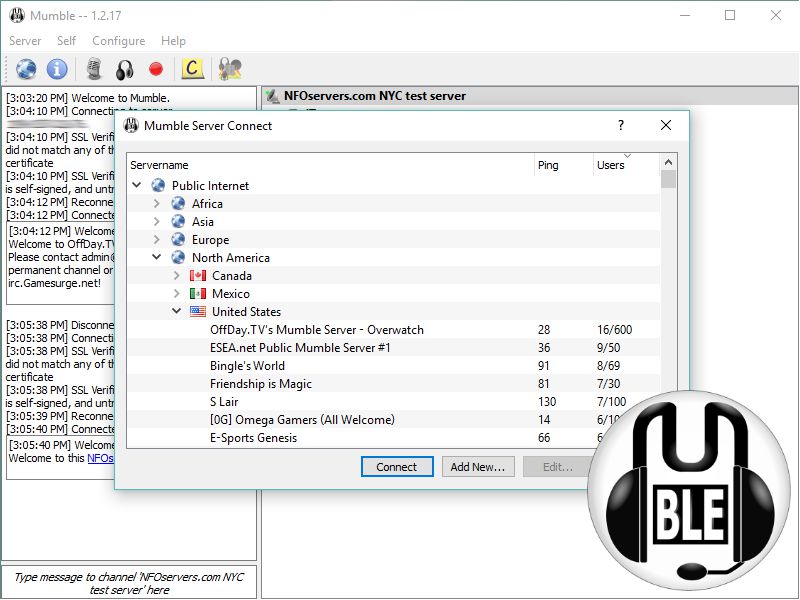800x600 pixels.
Task: Click the server list scrollbar up arrow
Action: [668, 163]
